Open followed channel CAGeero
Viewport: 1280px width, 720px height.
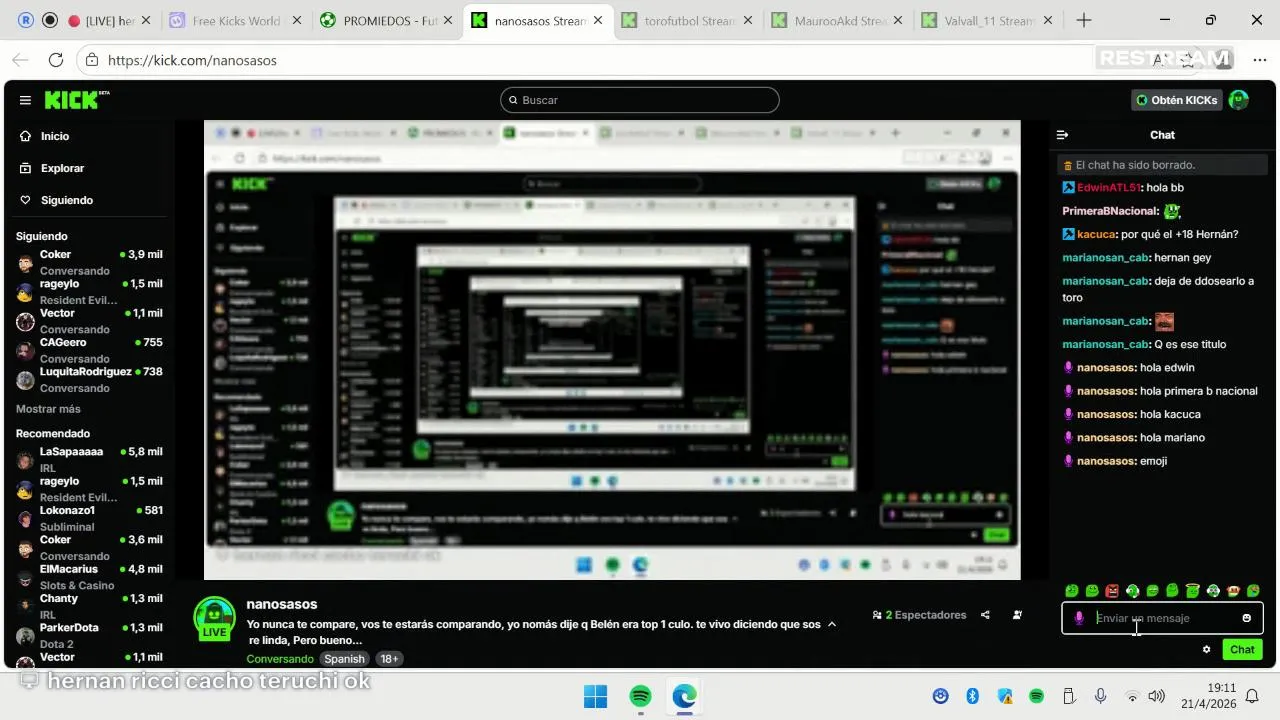(x=90, y=350)
